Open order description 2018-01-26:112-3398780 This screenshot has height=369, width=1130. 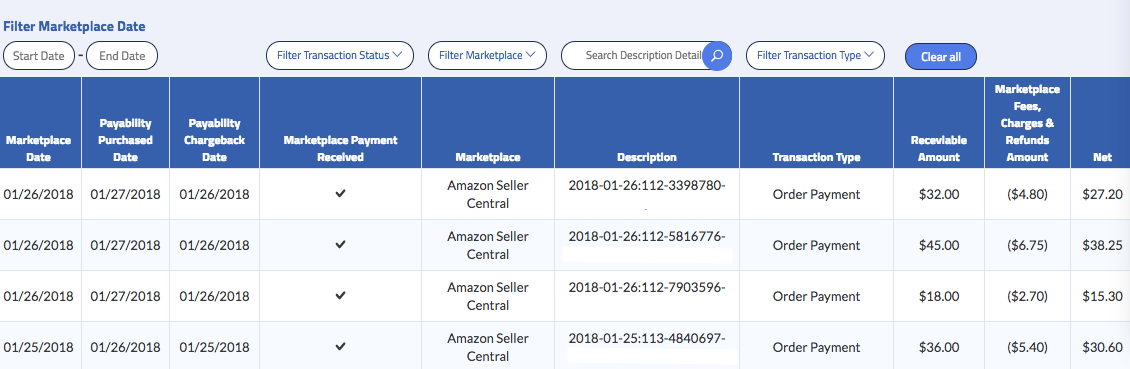[646, 185]
